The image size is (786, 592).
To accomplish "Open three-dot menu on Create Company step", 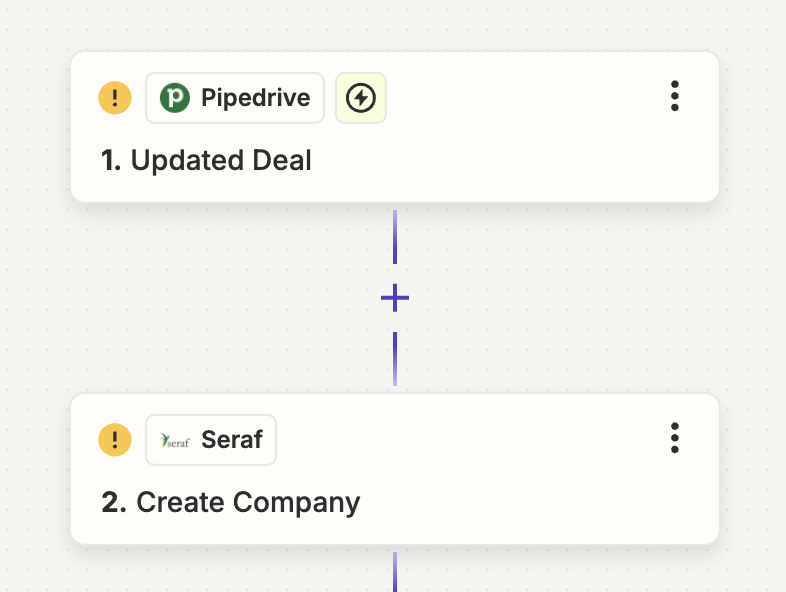I will pos(675,438).
